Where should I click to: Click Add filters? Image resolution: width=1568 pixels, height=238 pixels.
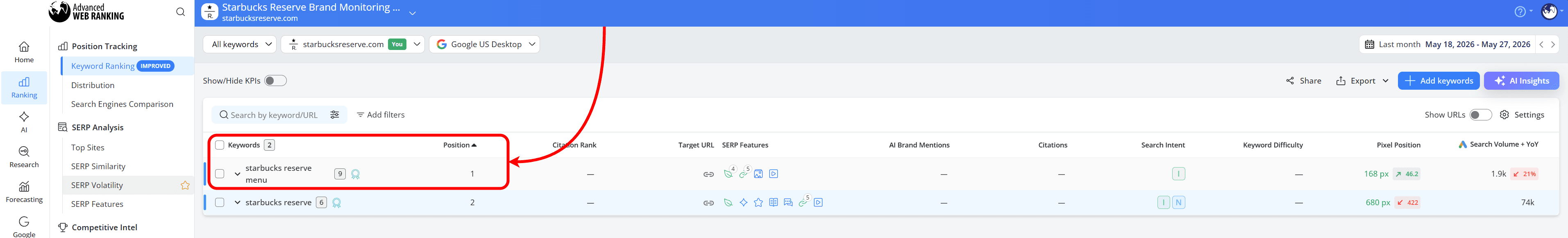381,114
